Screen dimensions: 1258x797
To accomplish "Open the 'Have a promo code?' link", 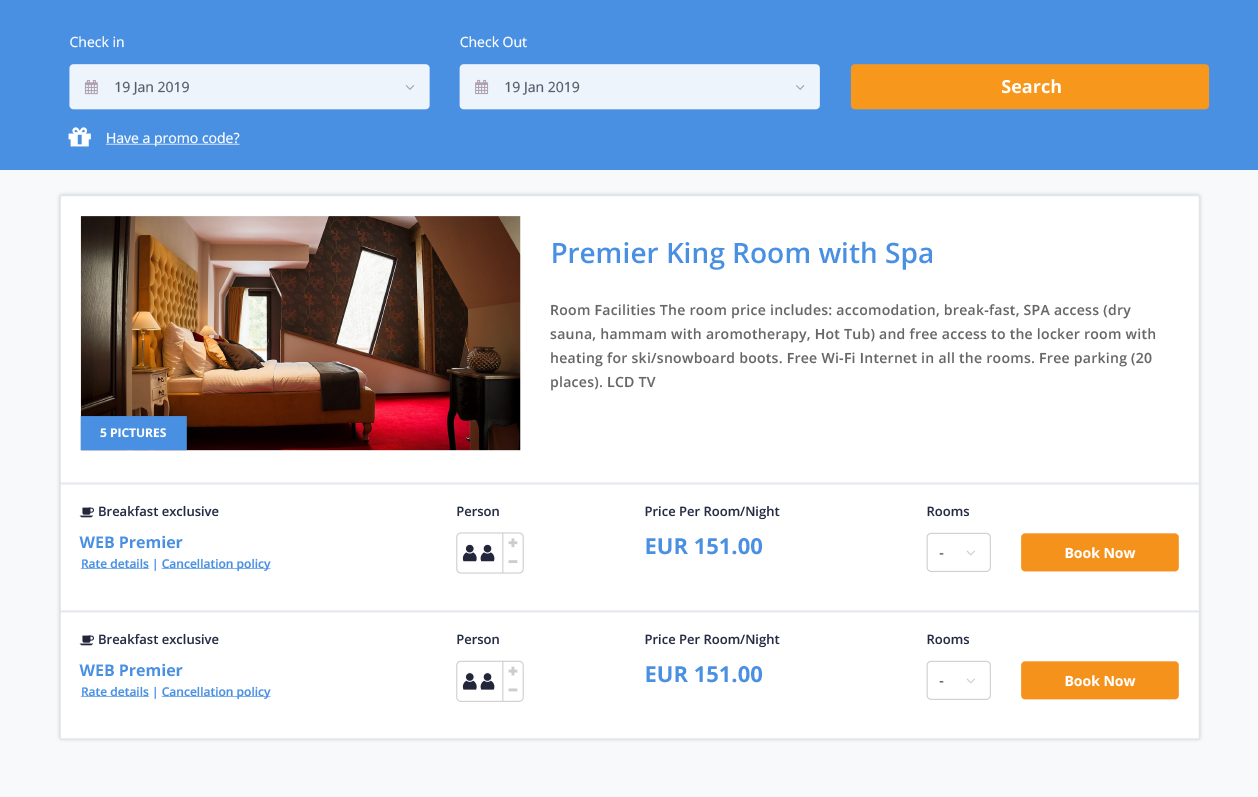I will click(173, 138).
